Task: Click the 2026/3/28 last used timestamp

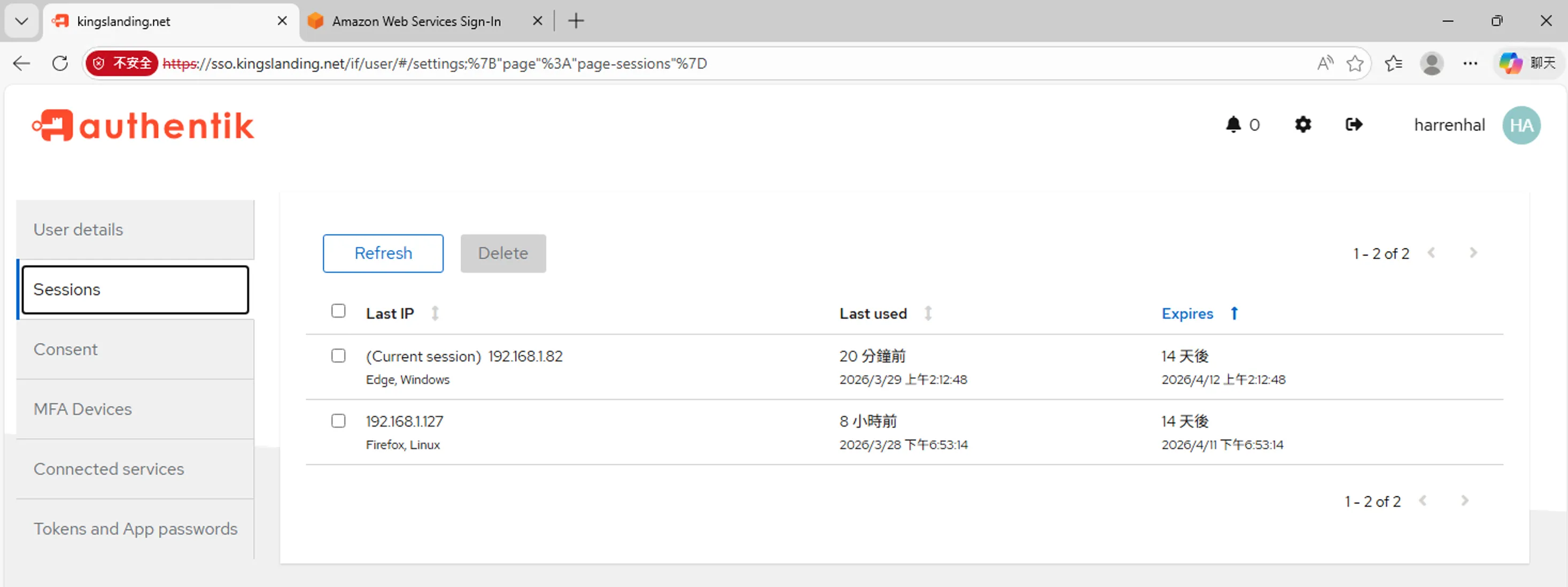Action: (x=903, y=444)
